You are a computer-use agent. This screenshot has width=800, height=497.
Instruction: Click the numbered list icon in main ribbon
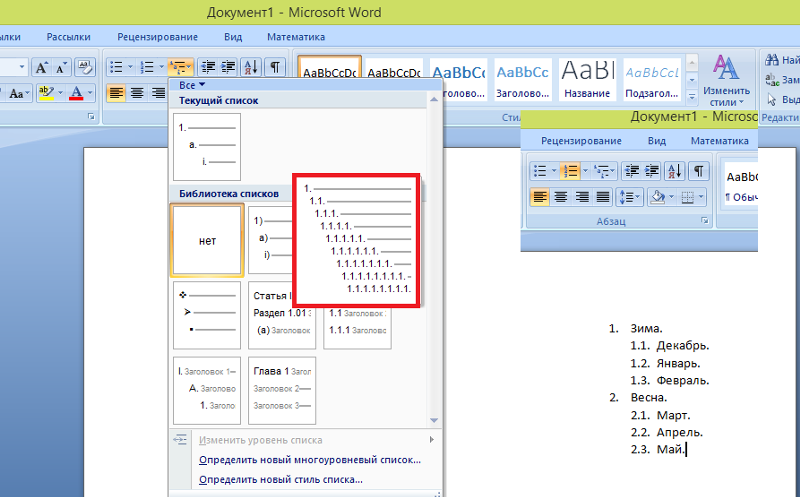pos(147,67)
